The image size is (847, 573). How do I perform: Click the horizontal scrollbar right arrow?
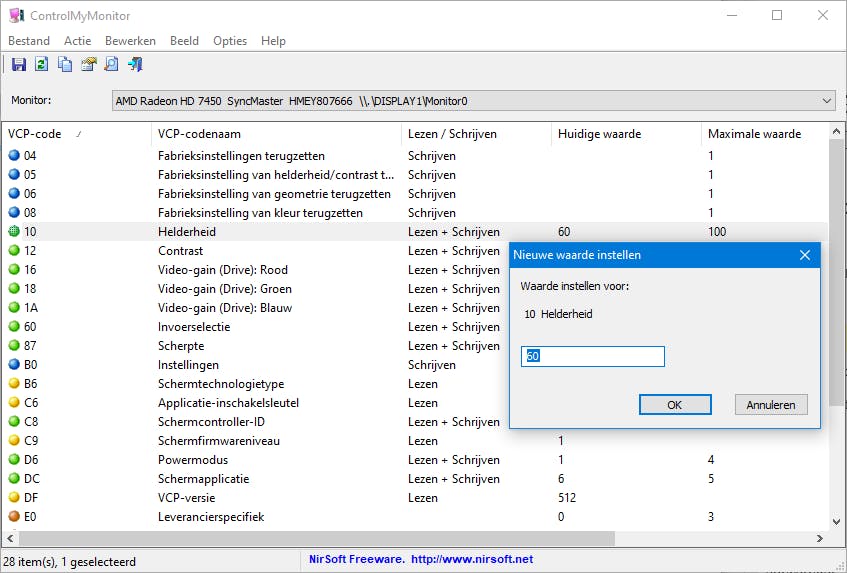(x=821, y=539)
